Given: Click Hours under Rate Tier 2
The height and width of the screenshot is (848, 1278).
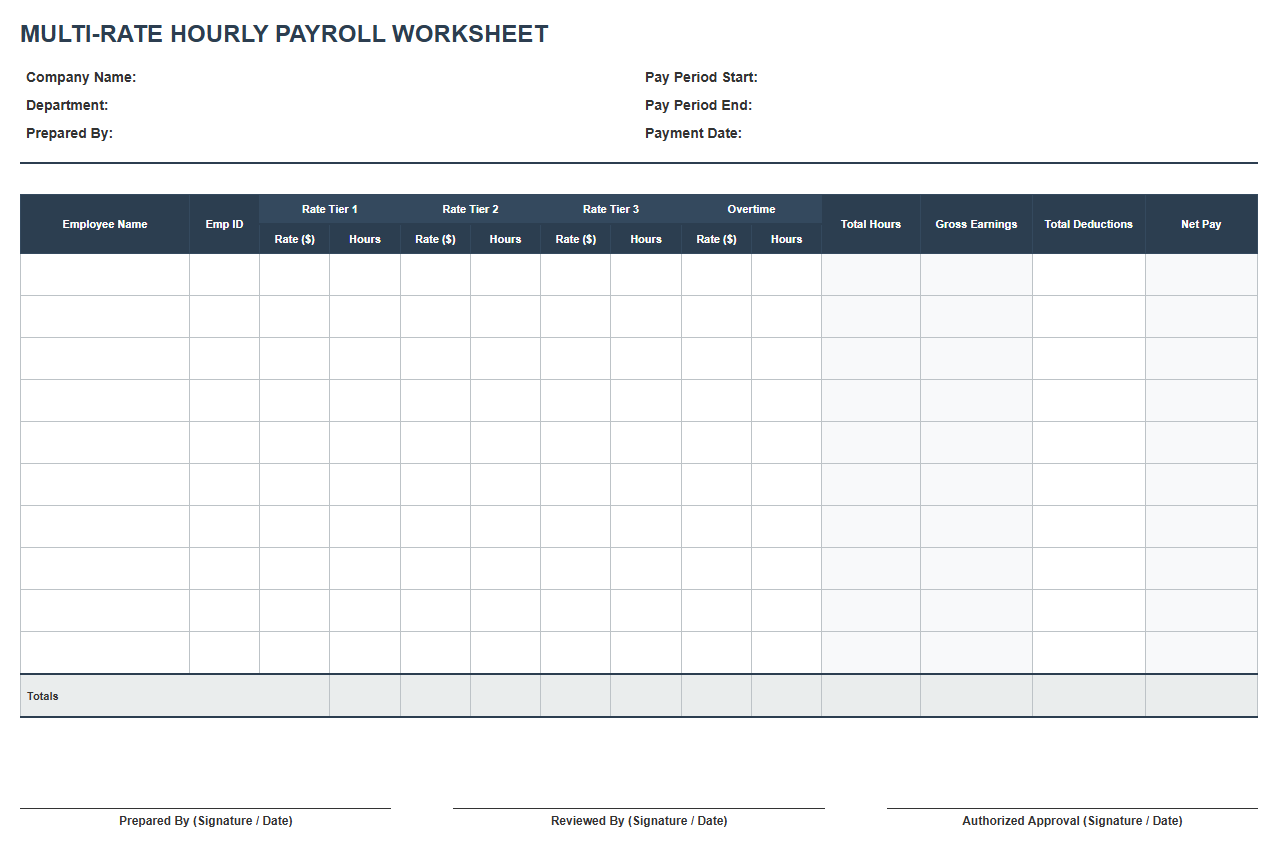Looking at the screenshot, I should coord(505,239).
